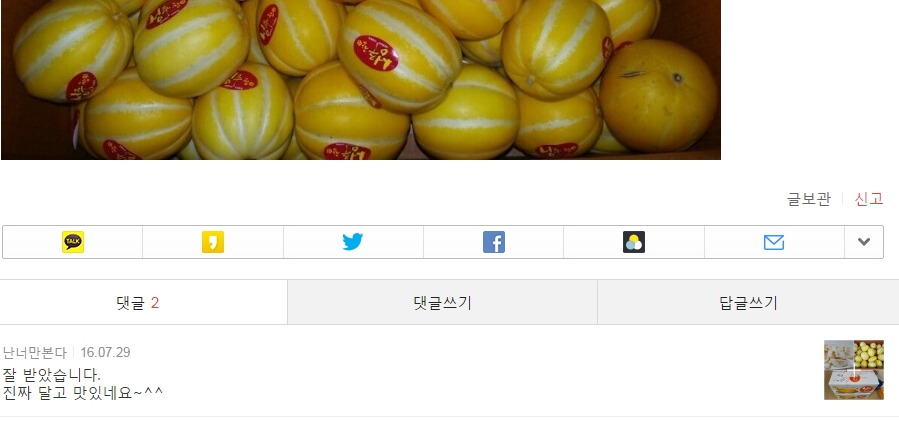This screenshot has height=422, width=899.
Task: Share to KakaoStory with yellow quote icon
Action: click(213, 242)
